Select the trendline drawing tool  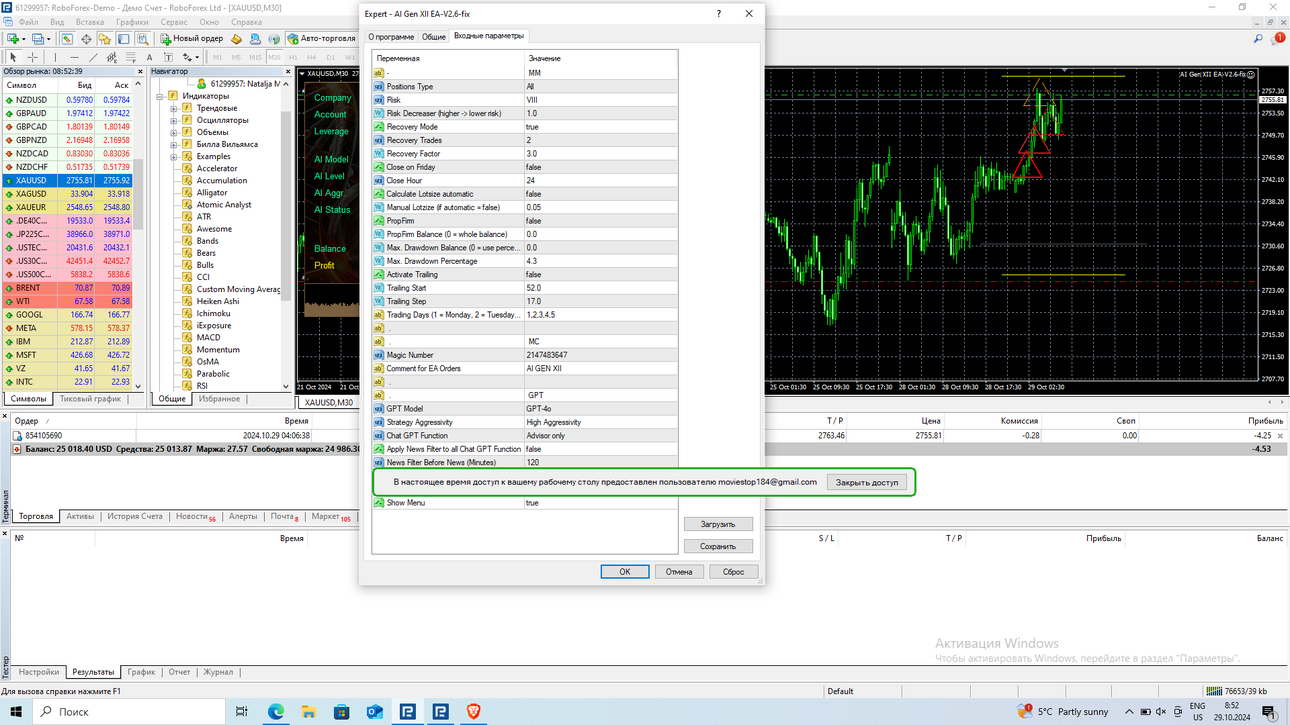point(93,57)
